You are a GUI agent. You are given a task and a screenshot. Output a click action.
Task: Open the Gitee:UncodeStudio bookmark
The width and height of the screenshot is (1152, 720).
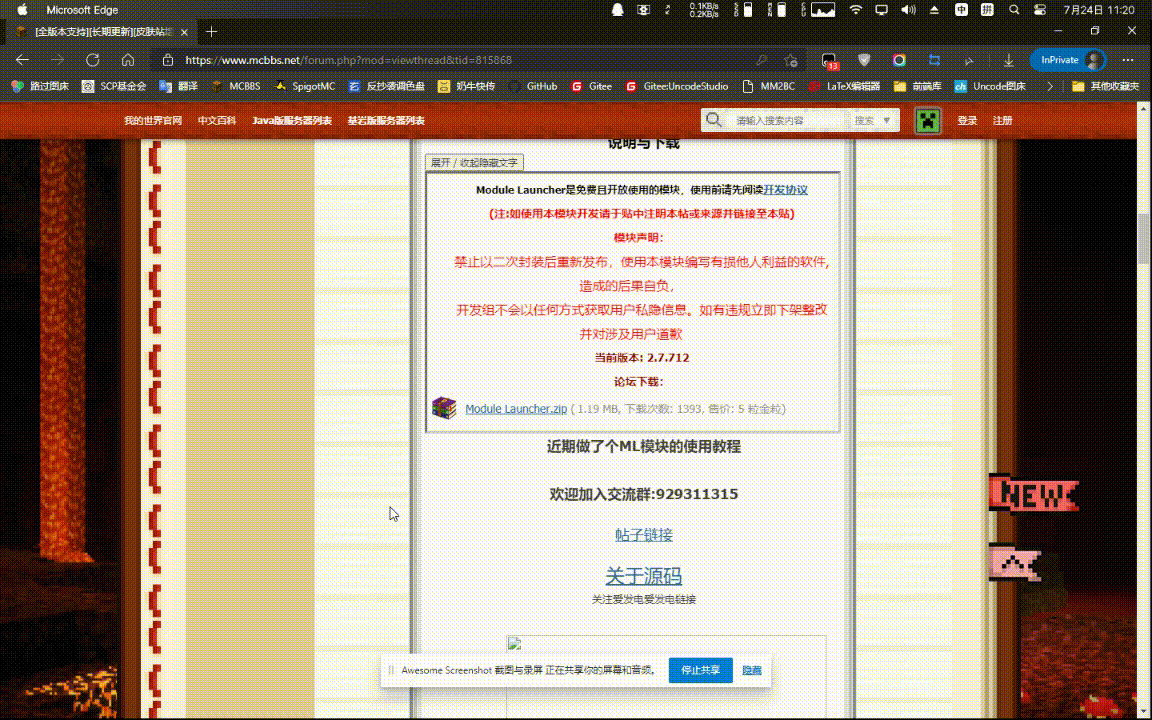[677, 86]
